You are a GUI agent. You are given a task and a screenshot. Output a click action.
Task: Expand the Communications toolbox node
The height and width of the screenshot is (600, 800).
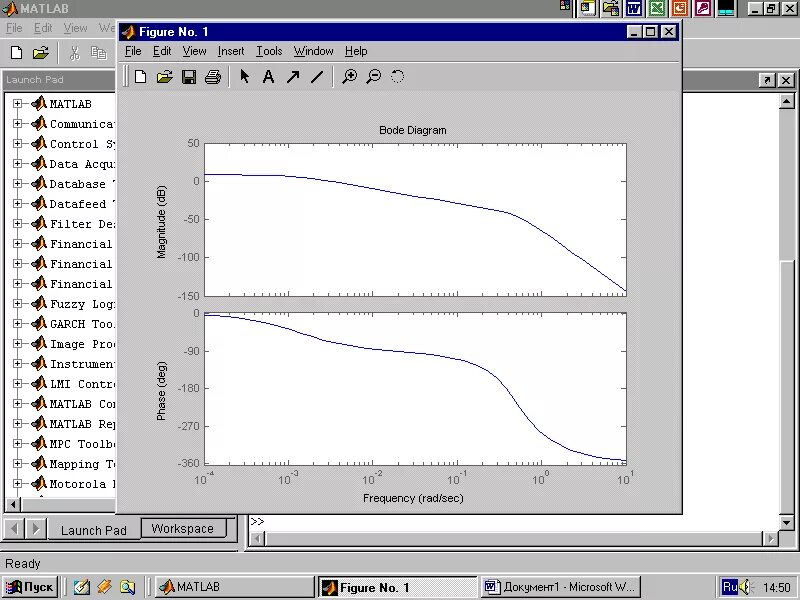click(17, 123)
